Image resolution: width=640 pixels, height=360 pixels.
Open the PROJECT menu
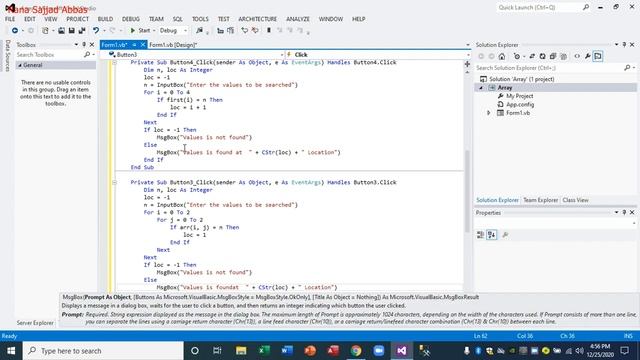click(78, 19)
